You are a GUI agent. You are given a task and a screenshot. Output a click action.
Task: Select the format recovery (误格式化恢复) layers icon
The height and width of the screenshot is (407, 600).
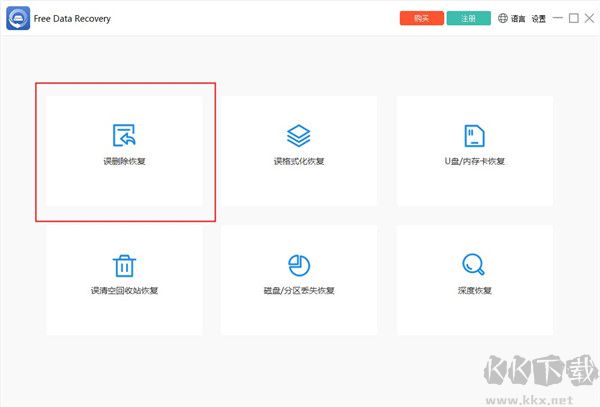[298, 135]
